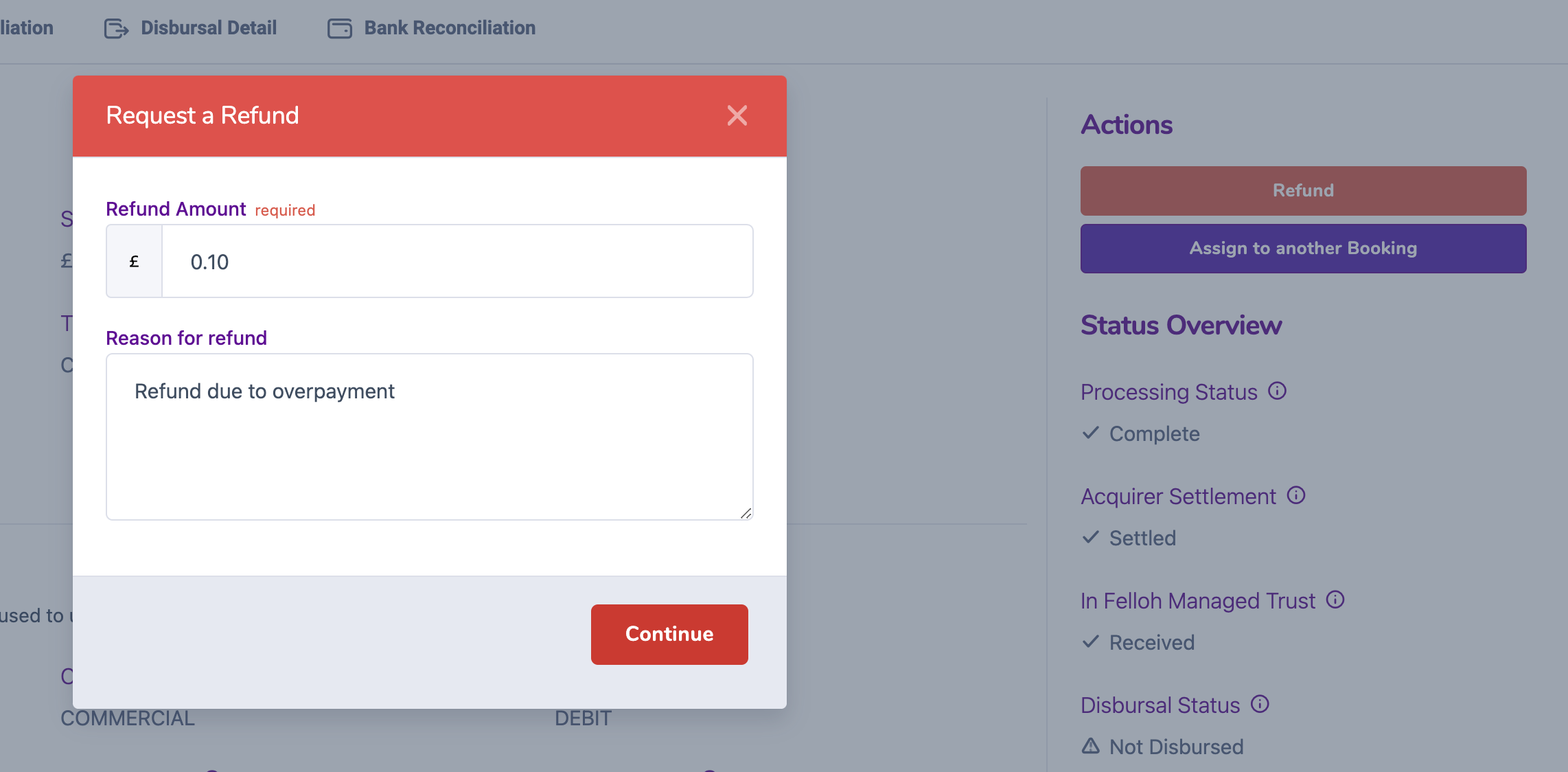Click the Bank Reconciliation wallet icon

click(340, 28)
